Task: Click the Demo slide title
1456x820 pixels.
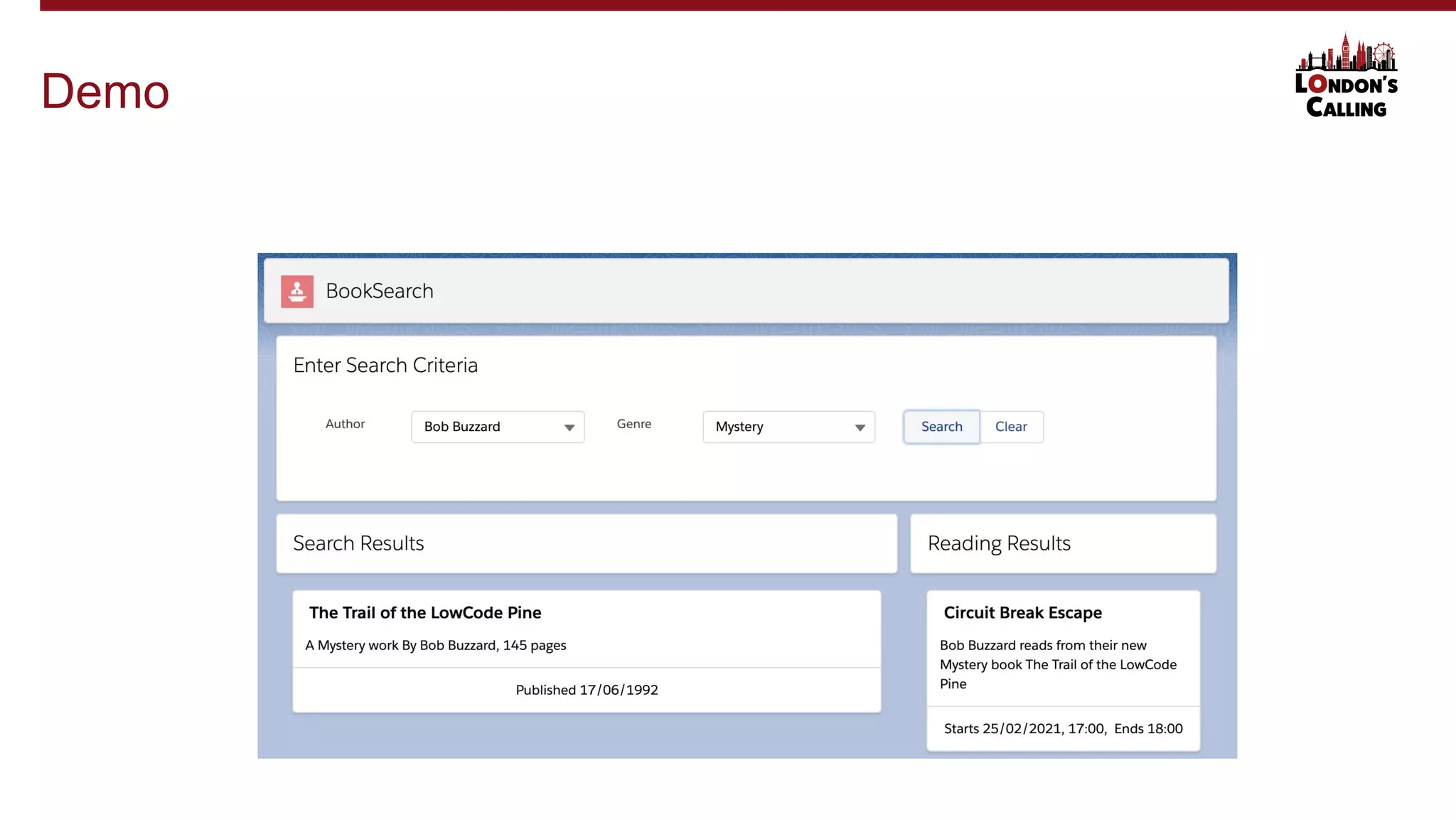Action: (105, 91)
